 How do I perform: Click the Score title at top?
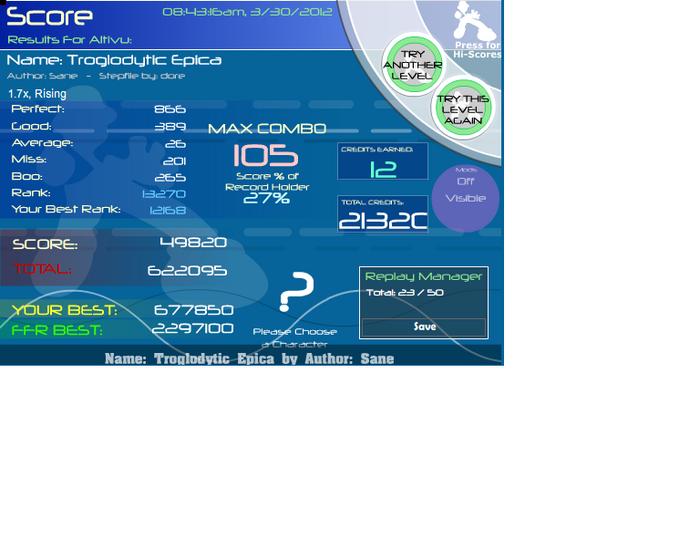(49, 17)
